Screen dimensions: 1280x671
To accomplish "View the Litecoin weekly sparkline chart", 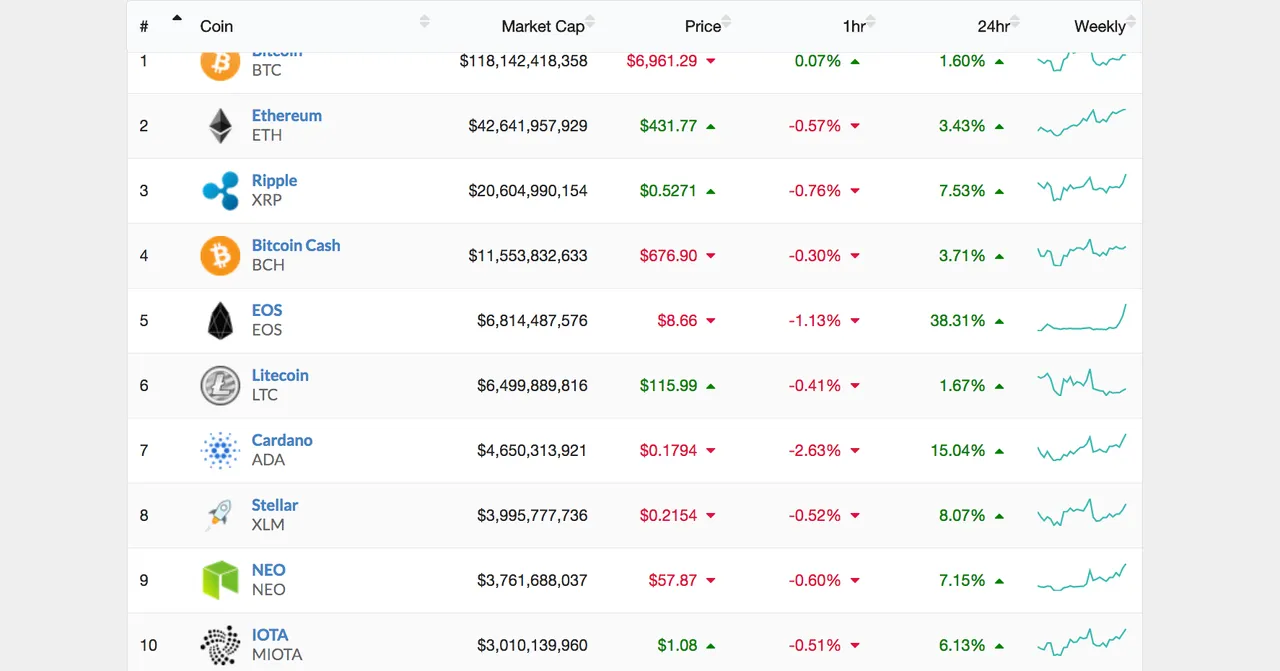I will tap(1082, 383).
